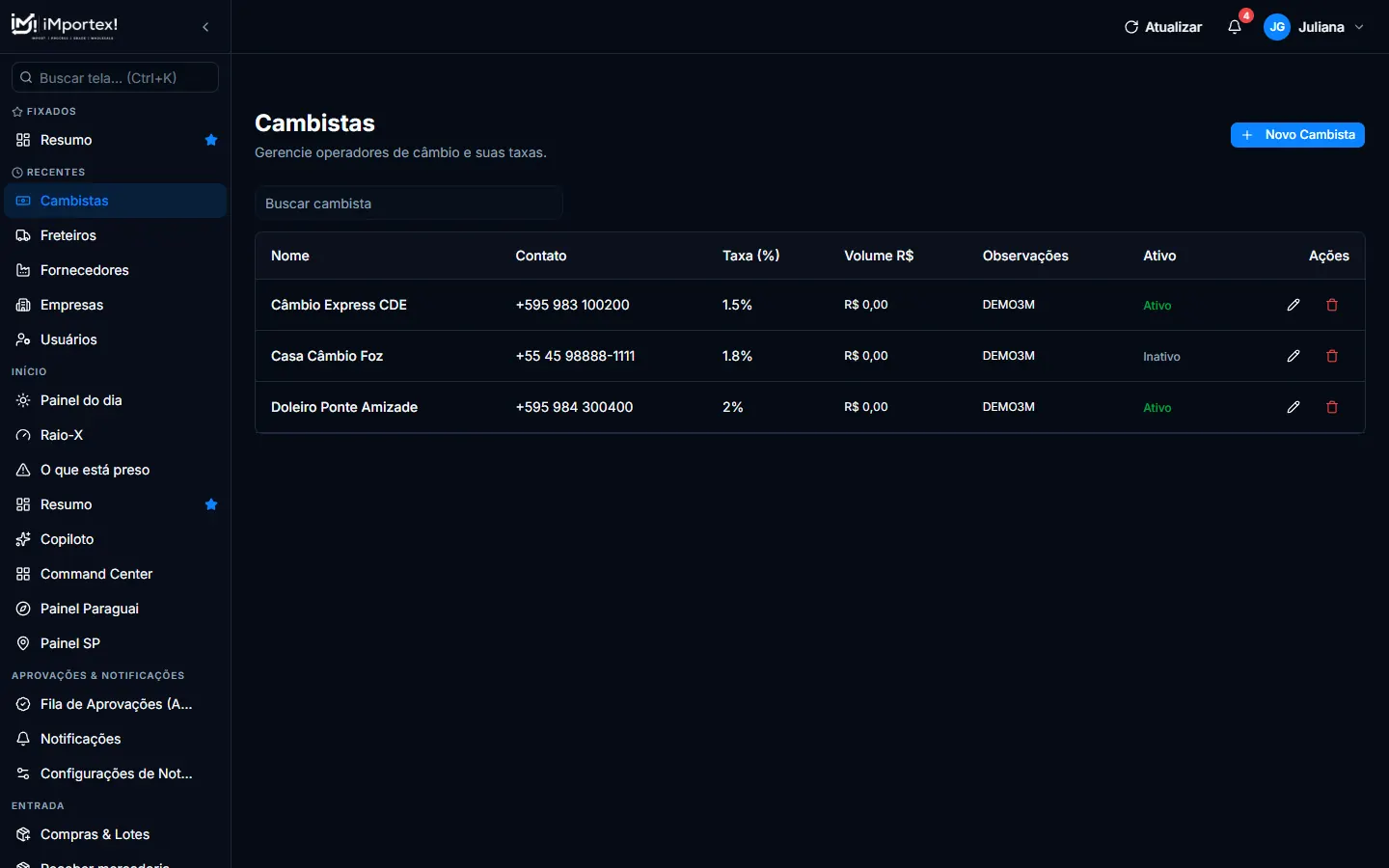Click the Nome column header
Viewport: 1389px width, 868px height.
[x=290, y=256]
